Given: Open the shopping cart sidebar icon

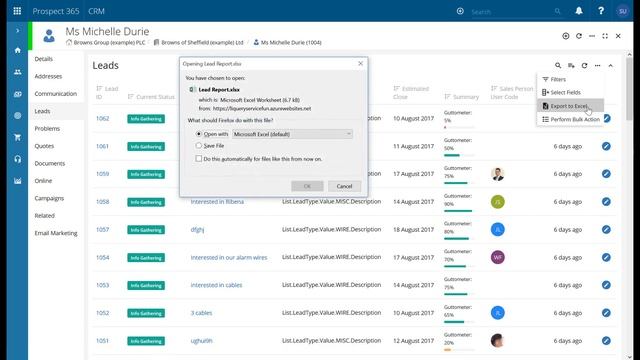Looking at the screenshot, I should tap(17, 137).
